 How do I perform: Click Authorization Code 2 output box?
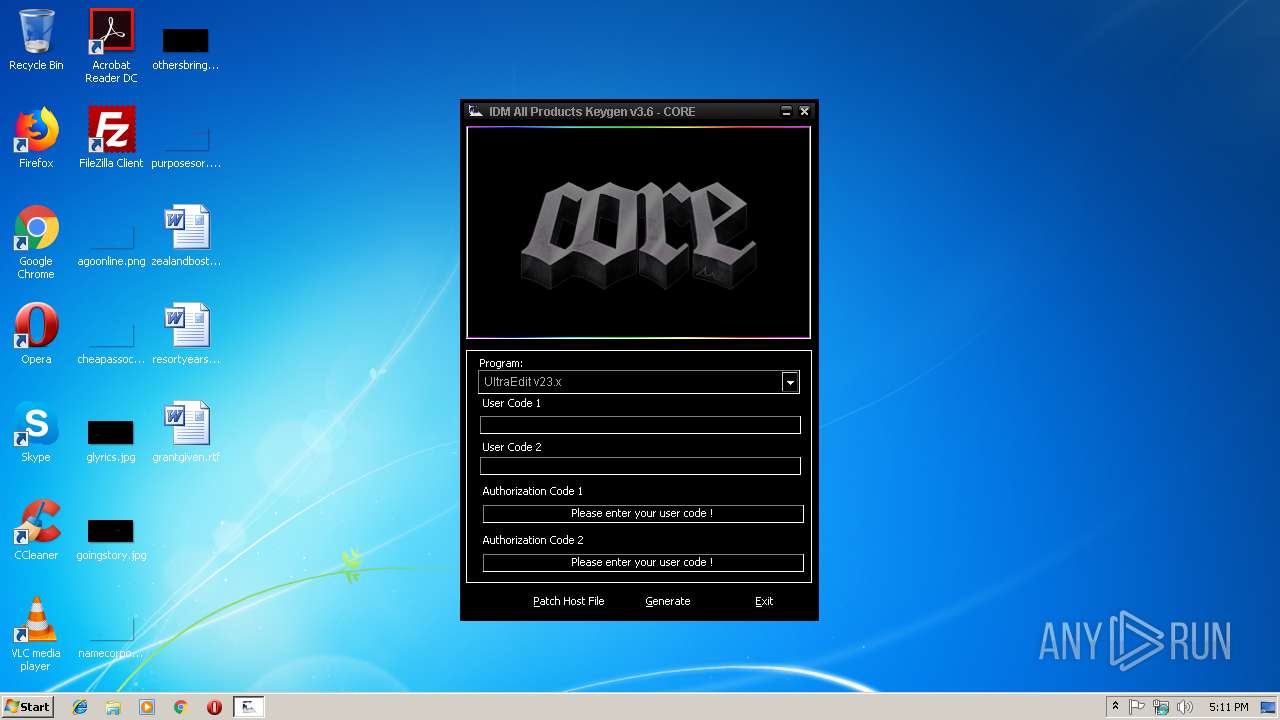tap(642, 562)
